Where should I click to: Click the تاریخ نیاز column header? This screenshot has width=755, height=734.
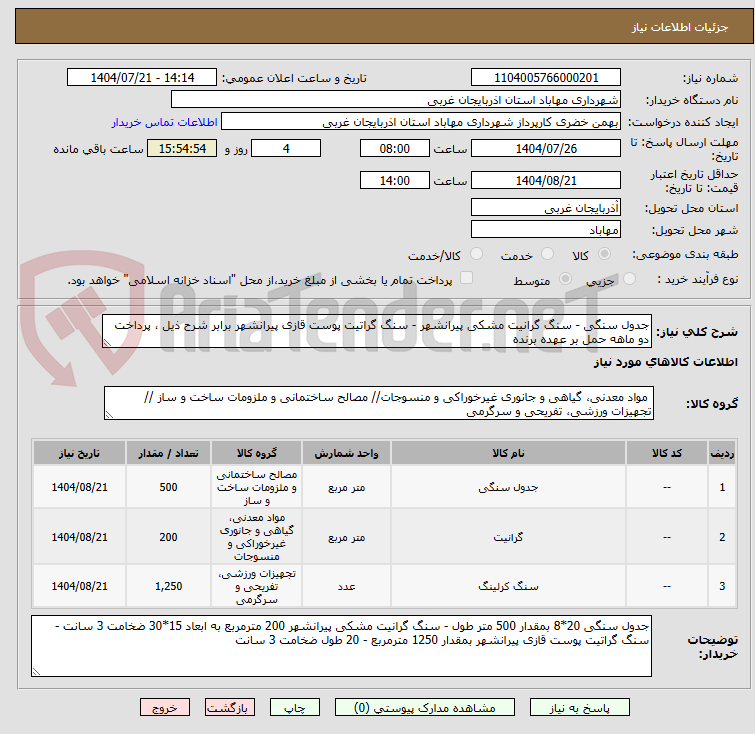click(x=79, y=453)
